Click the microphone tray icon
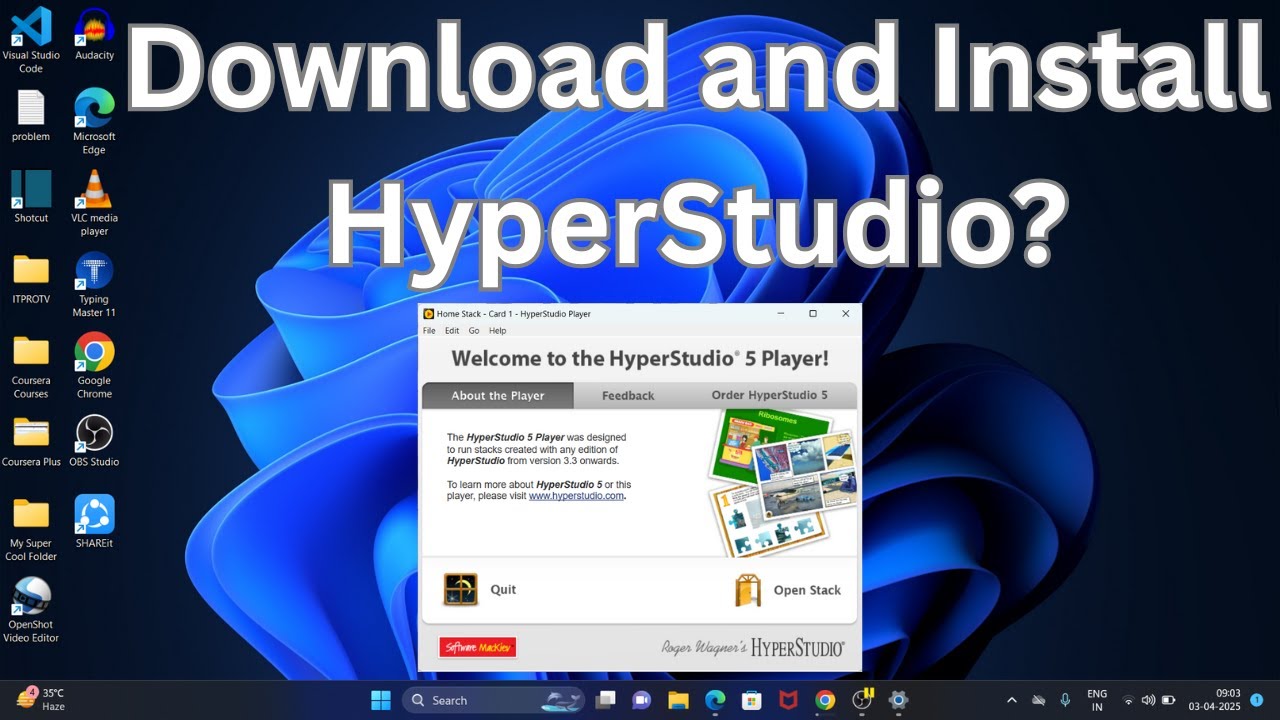The width and height of the screenshot is (1280, 720). click(x=1066, y=700)
